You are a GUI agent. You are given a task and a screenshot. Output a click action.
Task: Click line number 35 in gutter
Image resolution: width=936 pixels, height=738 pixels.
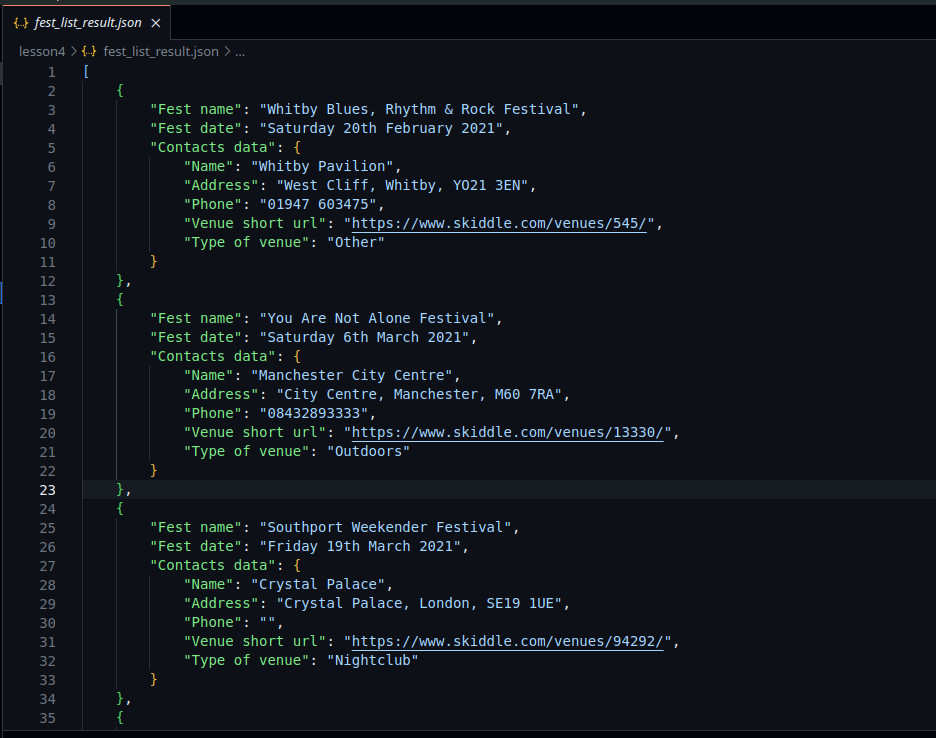point(48,718)
